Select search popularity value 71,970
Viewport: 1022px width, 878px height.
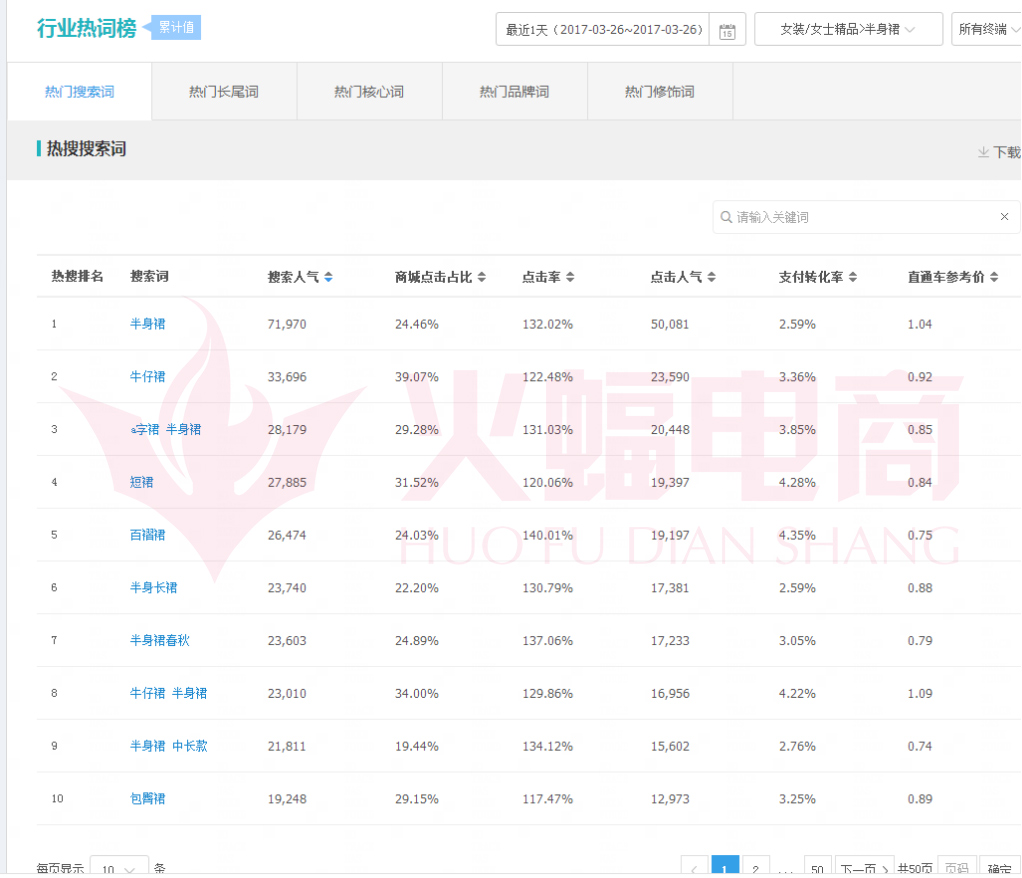(x=287, y=324)
